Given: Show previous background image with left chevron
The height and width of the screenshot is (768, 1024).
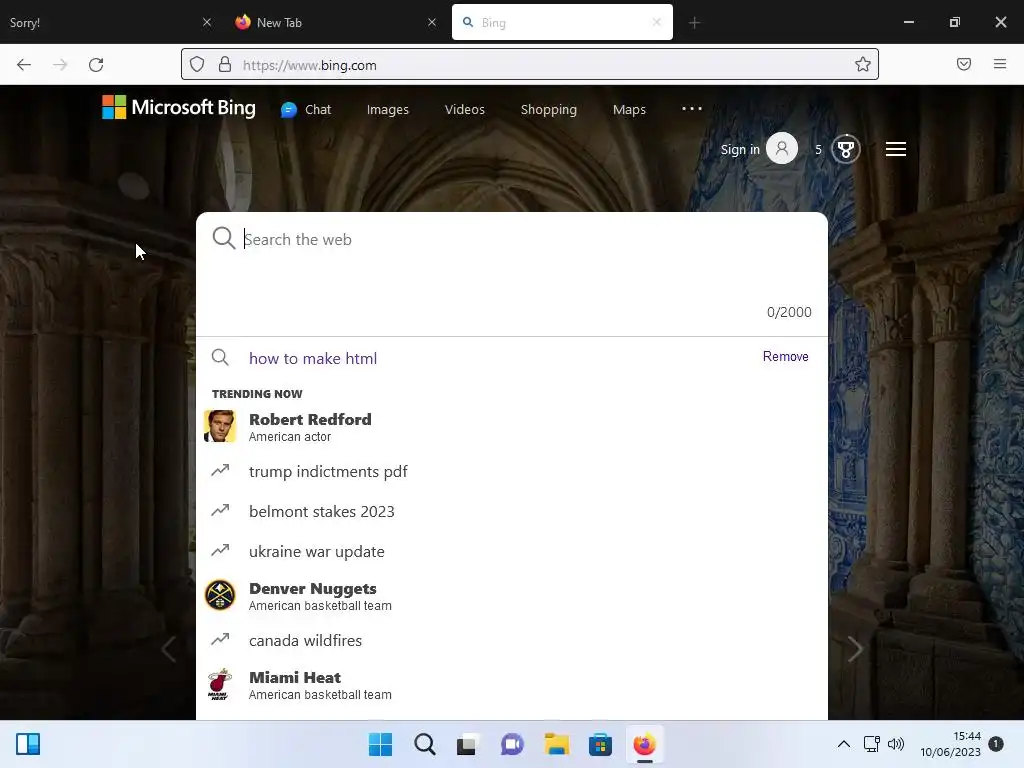Looking at the screenshot, I should [168, 648].
